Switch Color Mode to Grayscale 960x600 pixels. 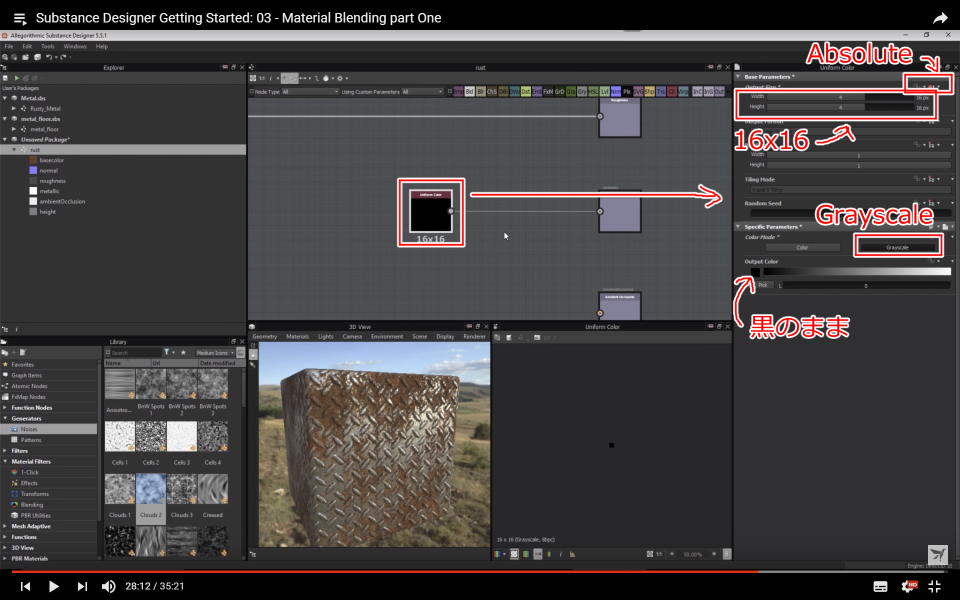[898, 247]
